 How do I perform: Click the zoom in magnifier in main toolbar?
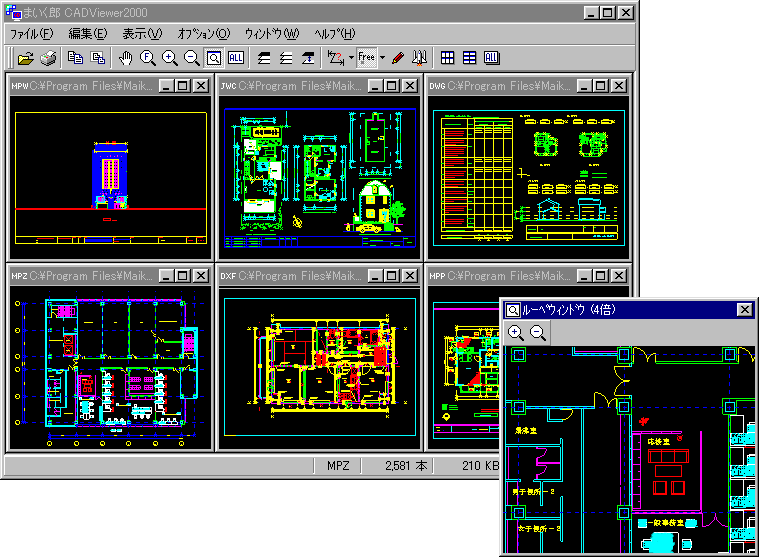click(x=169, y=58)
